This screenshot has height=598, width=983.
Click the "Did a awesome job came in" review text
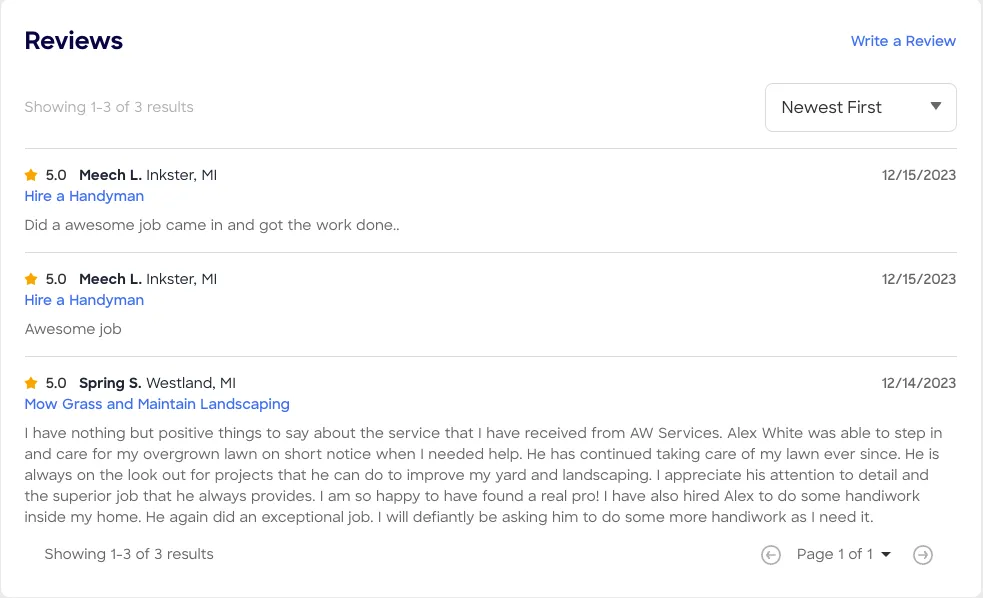click(212, 225)
